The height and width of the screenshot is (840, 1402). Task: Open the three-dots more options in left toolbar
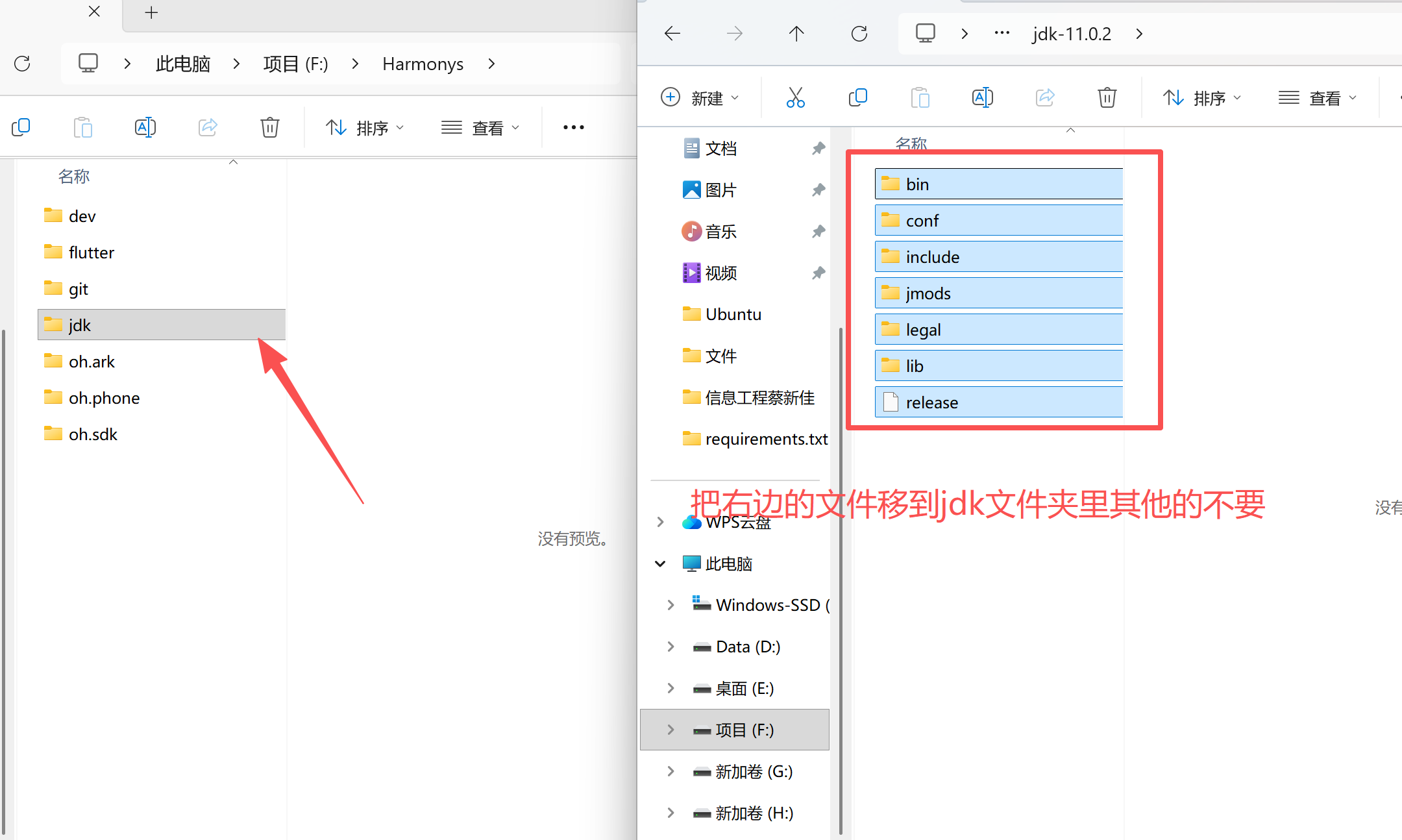click(573, 127)
